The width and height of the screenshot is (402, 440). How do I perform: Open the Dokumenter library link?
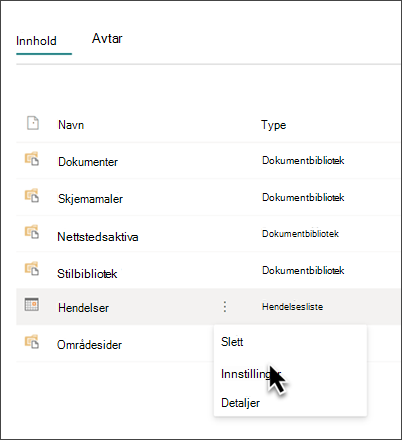point(88,162)
